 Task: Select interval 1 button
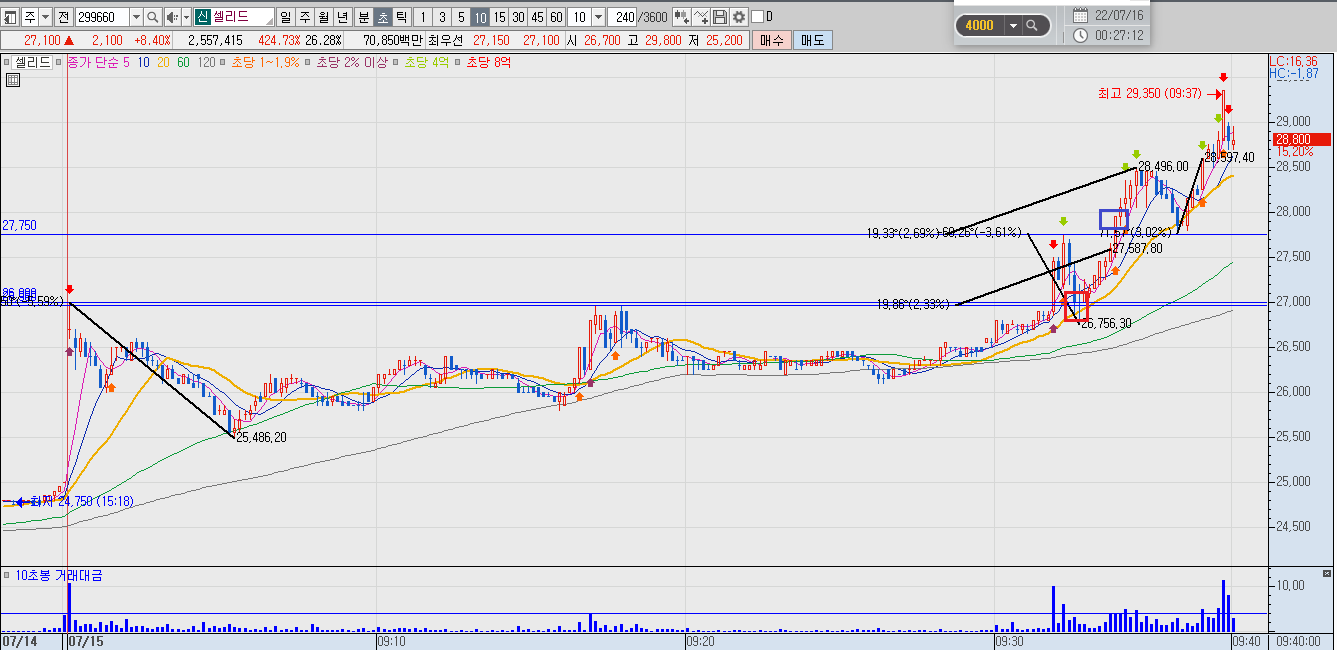point(423,17)
